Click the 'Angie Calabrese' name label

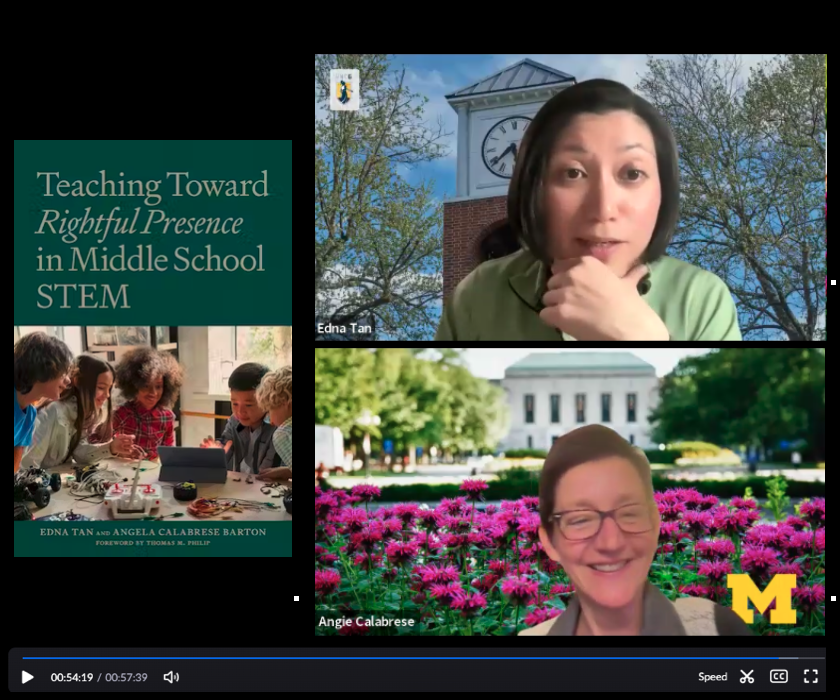pyautogui.click(x=366, y=621)
